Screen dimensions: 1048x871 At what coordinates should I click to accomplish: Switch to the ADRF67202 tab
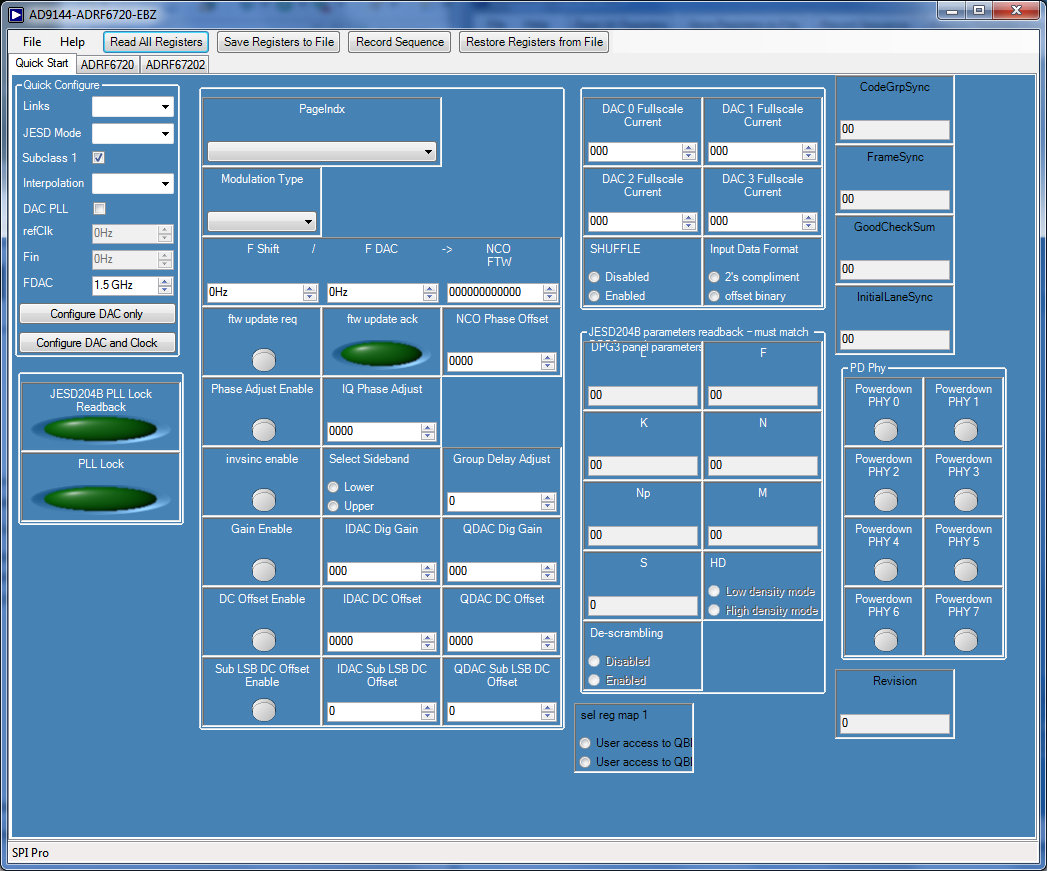pos(175,65)
